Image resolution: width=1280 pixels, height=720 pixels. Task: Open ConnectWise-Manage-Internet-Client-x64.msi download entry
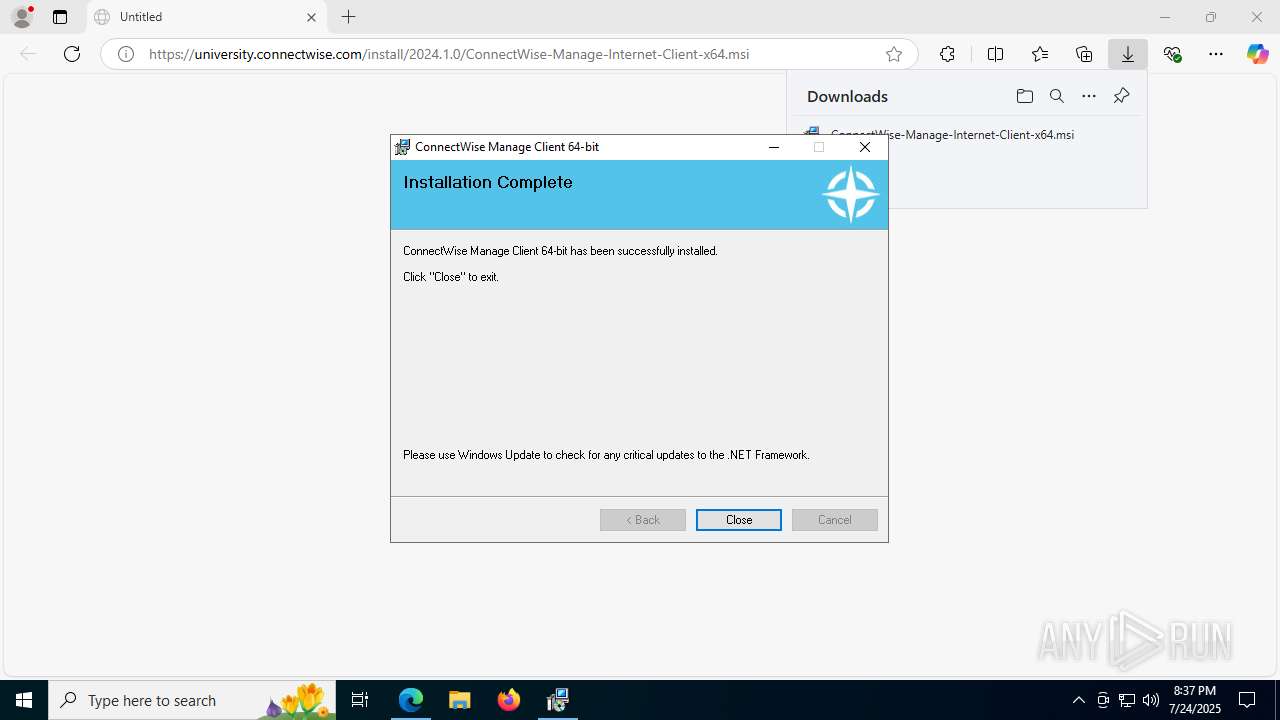pos(952,134)
